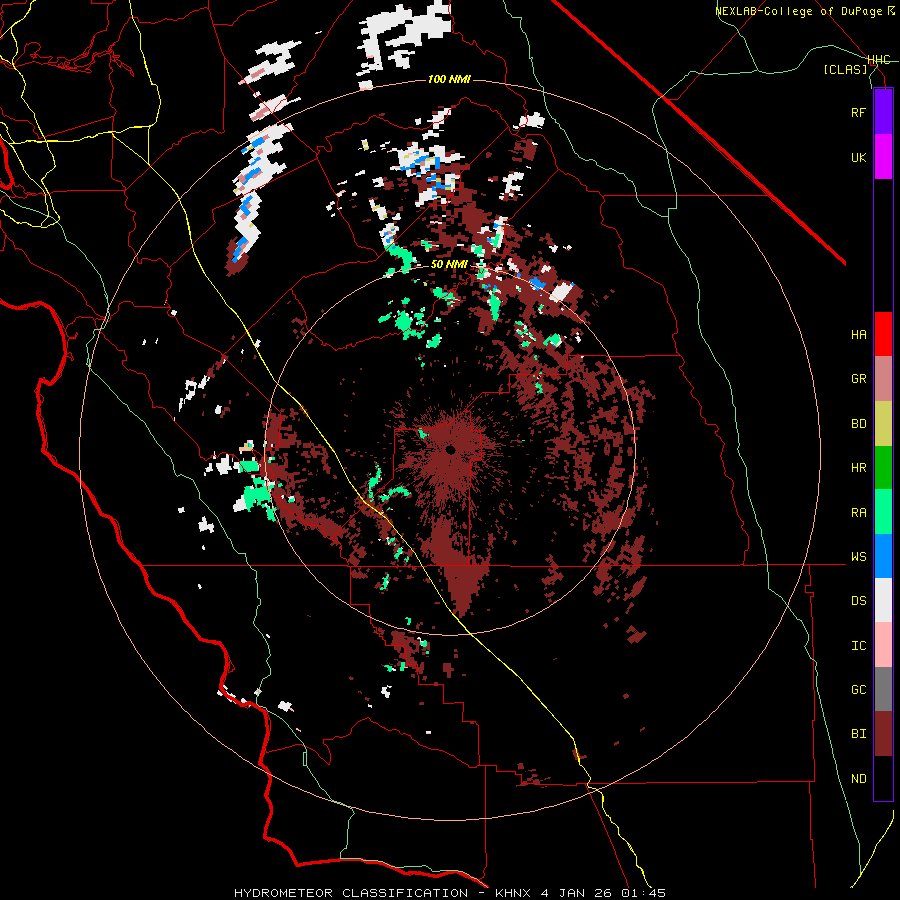Click the IC legend label
Screen dimensions: 900x900
coord(858,646)
